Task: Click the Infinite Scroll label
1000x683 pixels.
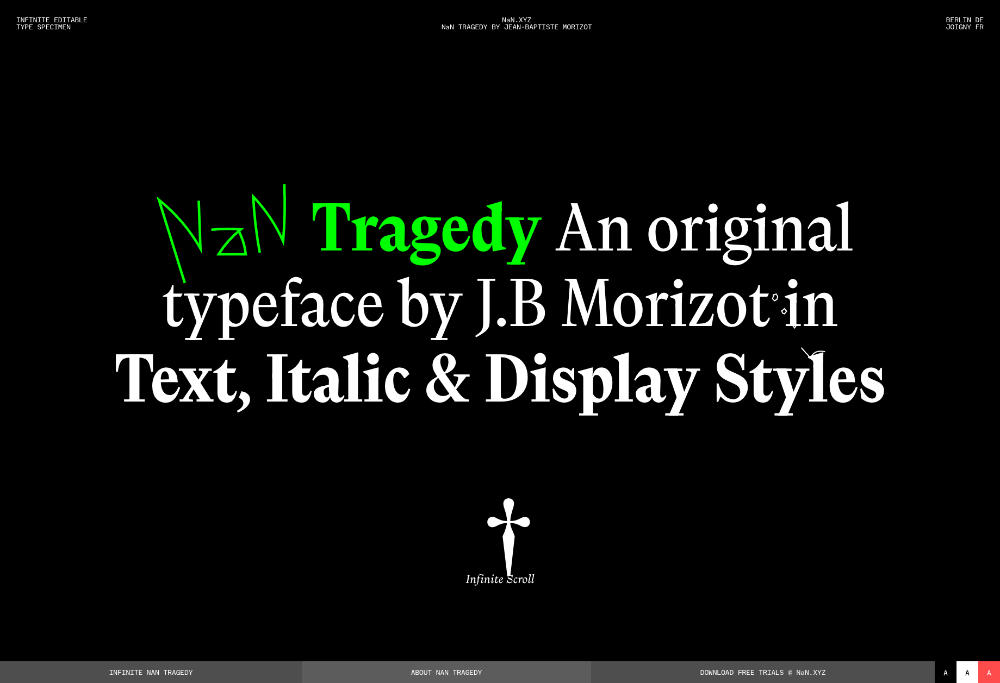Action: [500, 579]
